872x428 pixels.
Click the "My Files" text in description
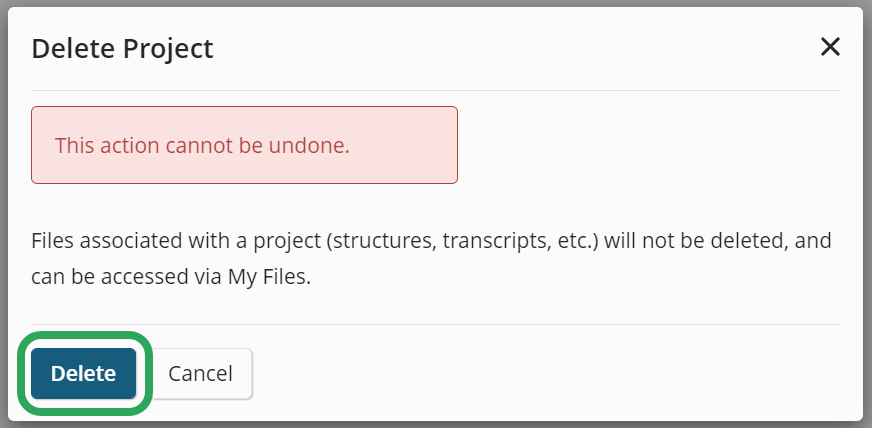pyautogui.click(x=267, y=277)
